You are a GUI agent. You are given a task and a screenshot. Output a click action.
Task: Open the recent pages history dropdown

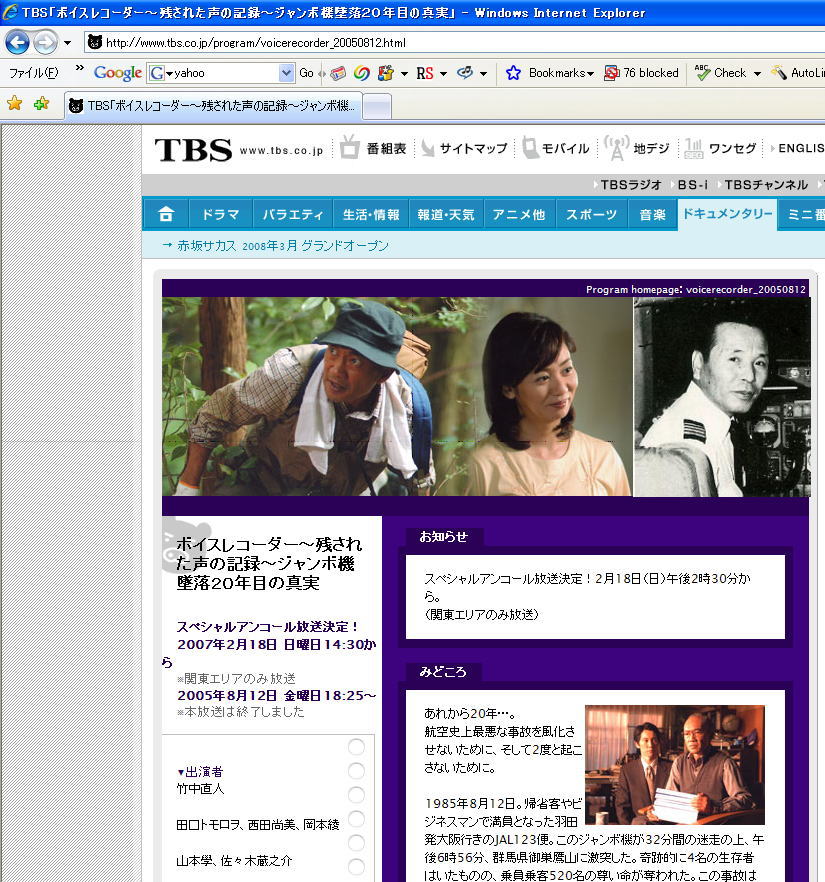67,43
